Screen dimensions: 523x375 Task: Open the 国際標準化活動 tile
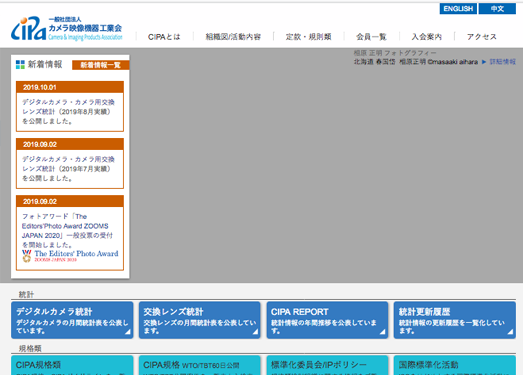(455, 365)
